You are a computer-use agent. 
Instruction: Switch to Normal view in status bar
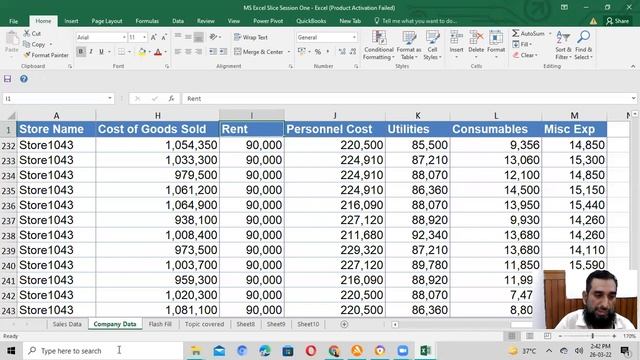511,336
